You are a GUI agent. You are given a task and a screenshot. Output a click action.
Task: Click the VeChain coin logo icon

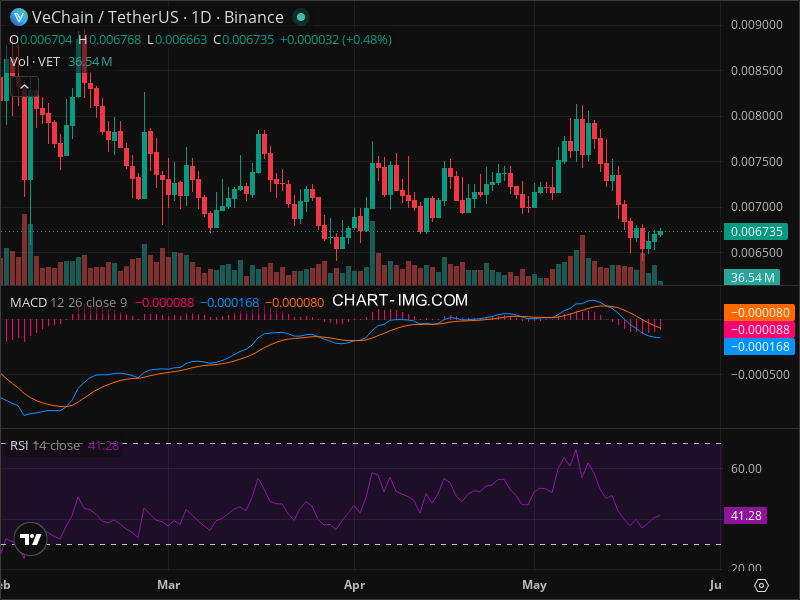[19, 17]
